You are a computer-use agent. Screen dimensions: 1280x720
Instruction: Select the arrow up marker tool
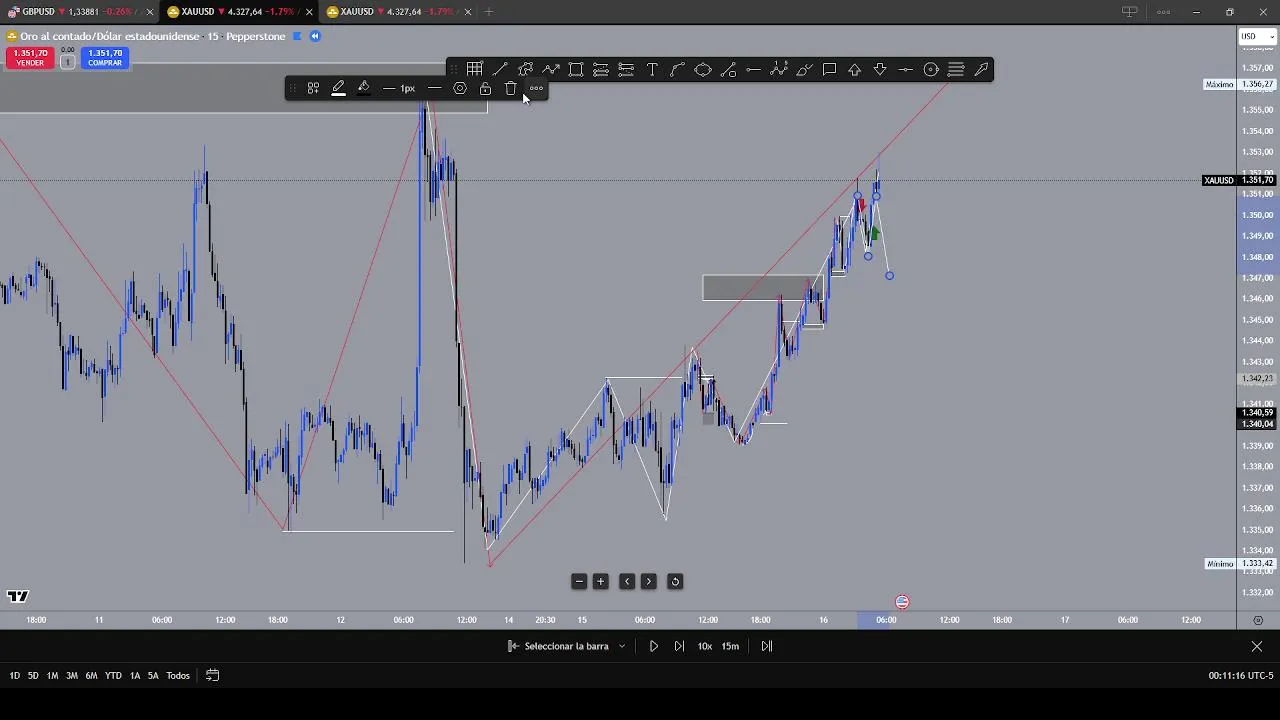coord(855,69)
